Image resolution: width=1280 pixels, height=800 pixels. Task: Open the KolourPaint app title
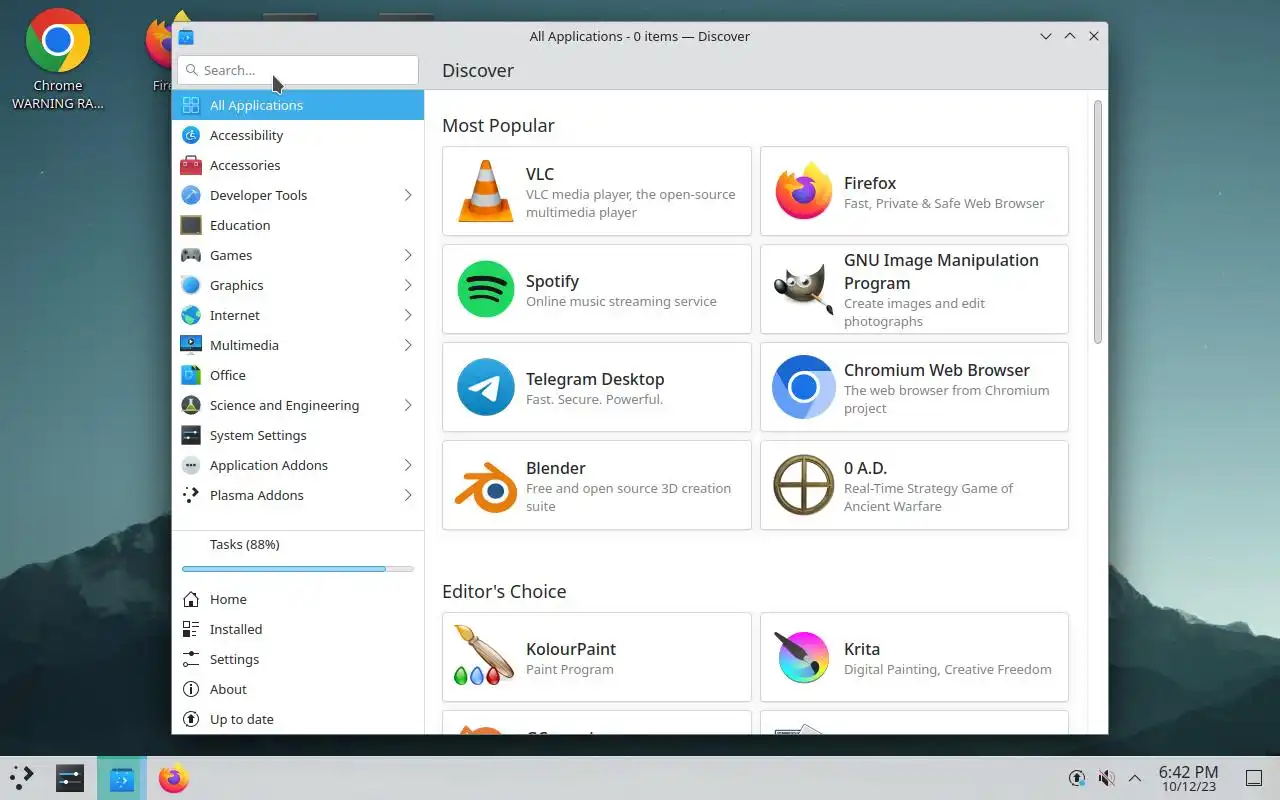click(x=571, y=649)
